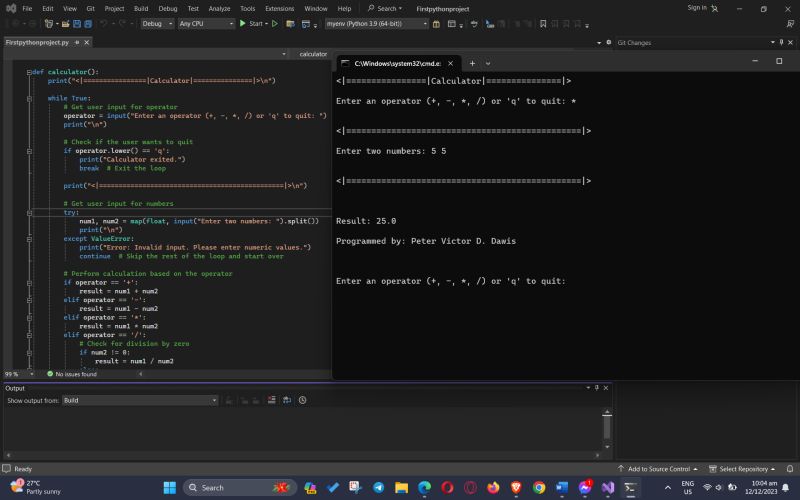Open the terminal tab dropdown chevron

point(488,63)
